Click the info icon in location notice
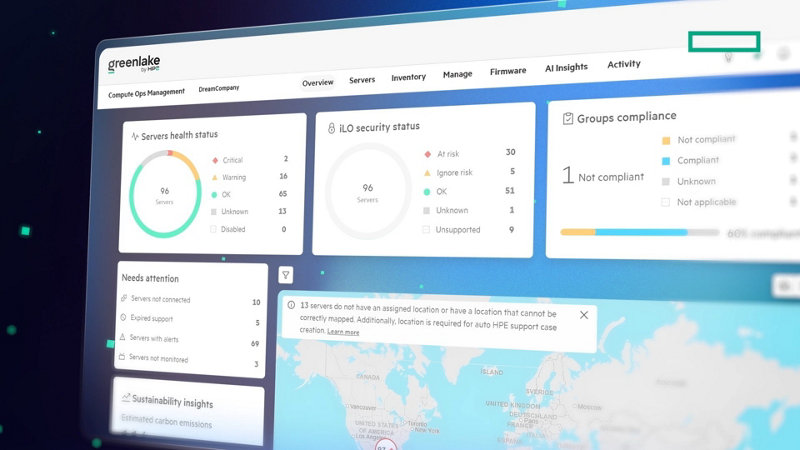The width and height of the screenshot is (800, 450). [291, 305]
